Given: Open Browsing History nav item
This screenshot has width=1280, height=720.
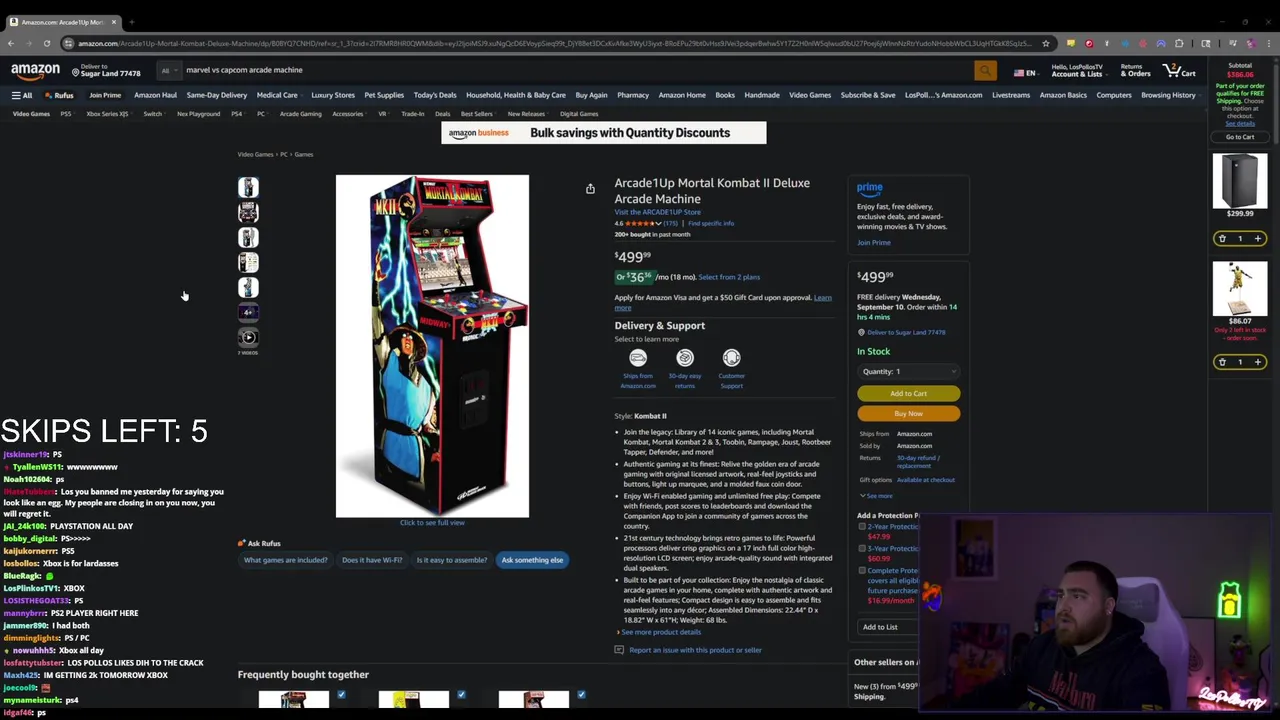Looking at the screenshot, I should [1168, 95].
